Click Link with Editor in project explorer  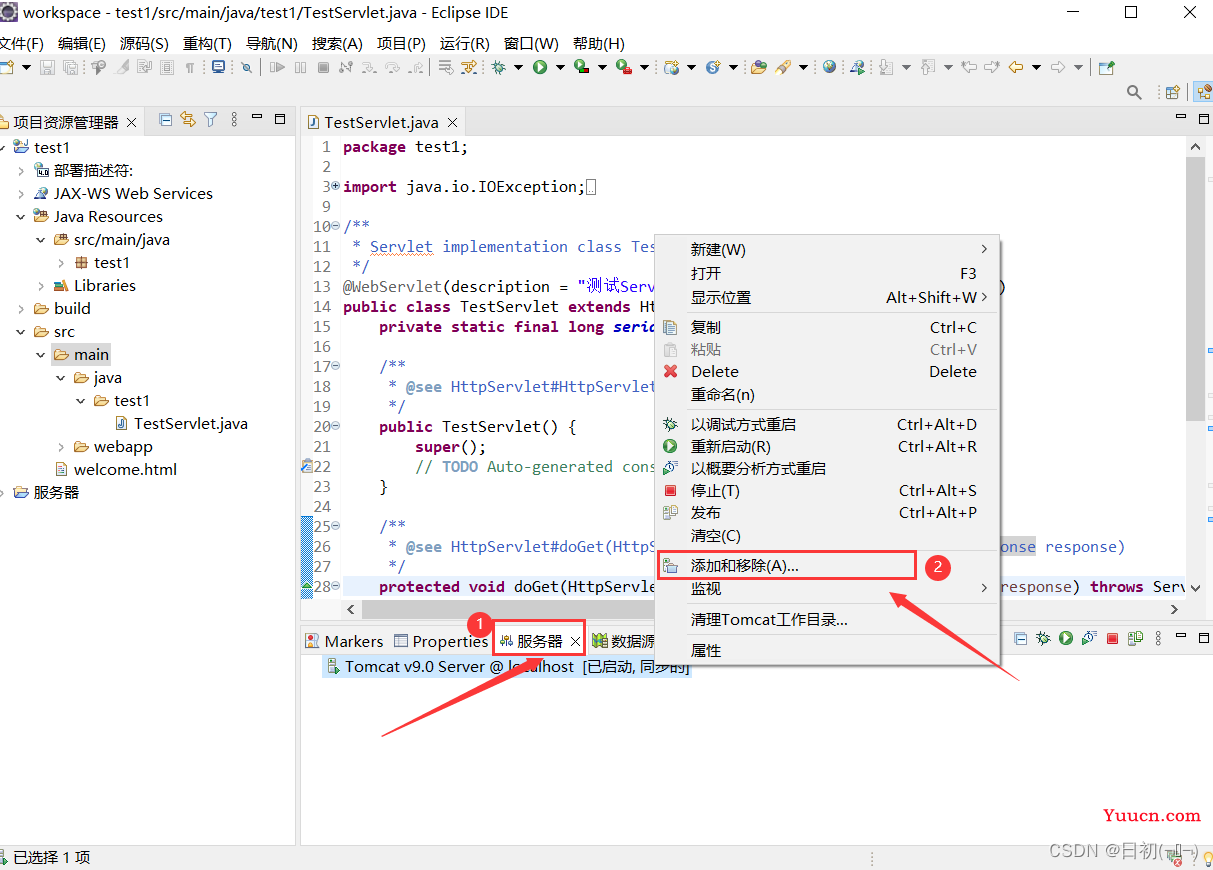188,120
